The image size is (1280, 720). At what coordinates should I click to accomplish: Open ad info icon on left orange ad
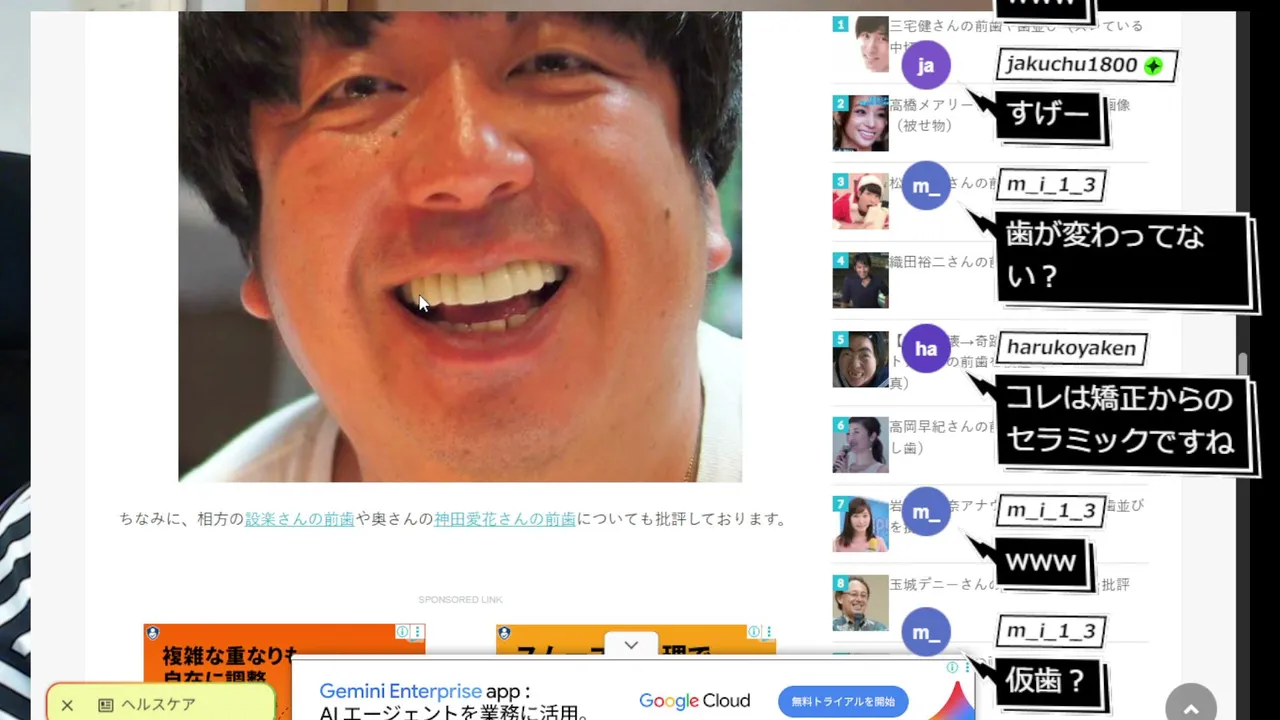click(402, 632)
